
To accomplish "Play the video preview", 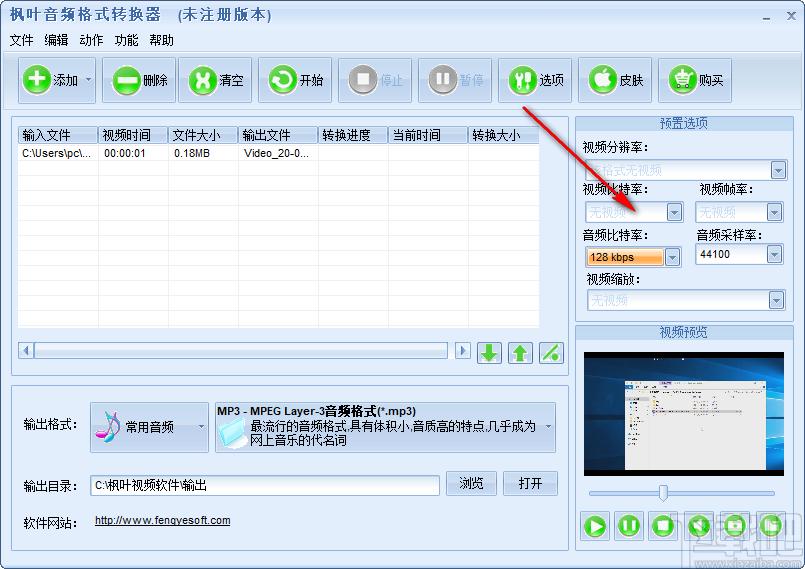I will pos(595,526).
